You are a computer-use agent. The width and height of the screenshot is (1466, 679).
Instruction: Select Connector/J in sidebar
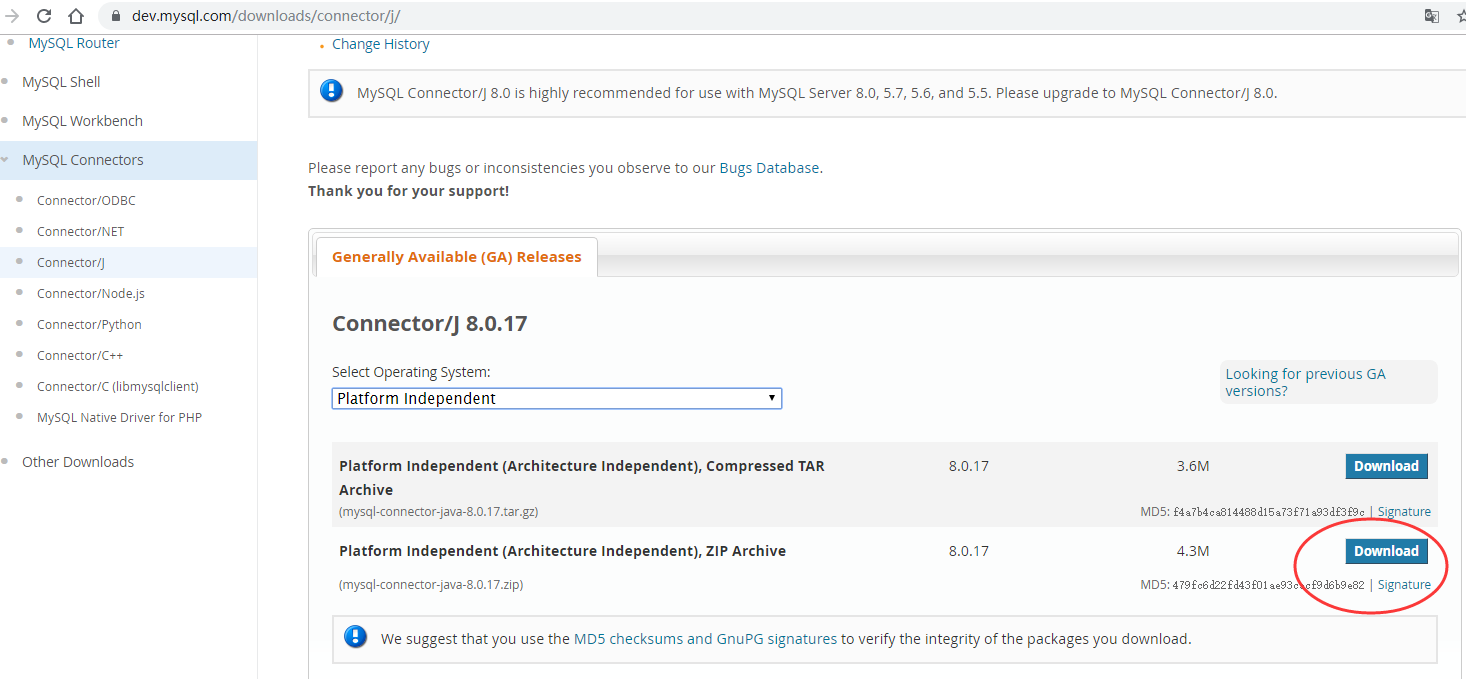coord(71,262)
